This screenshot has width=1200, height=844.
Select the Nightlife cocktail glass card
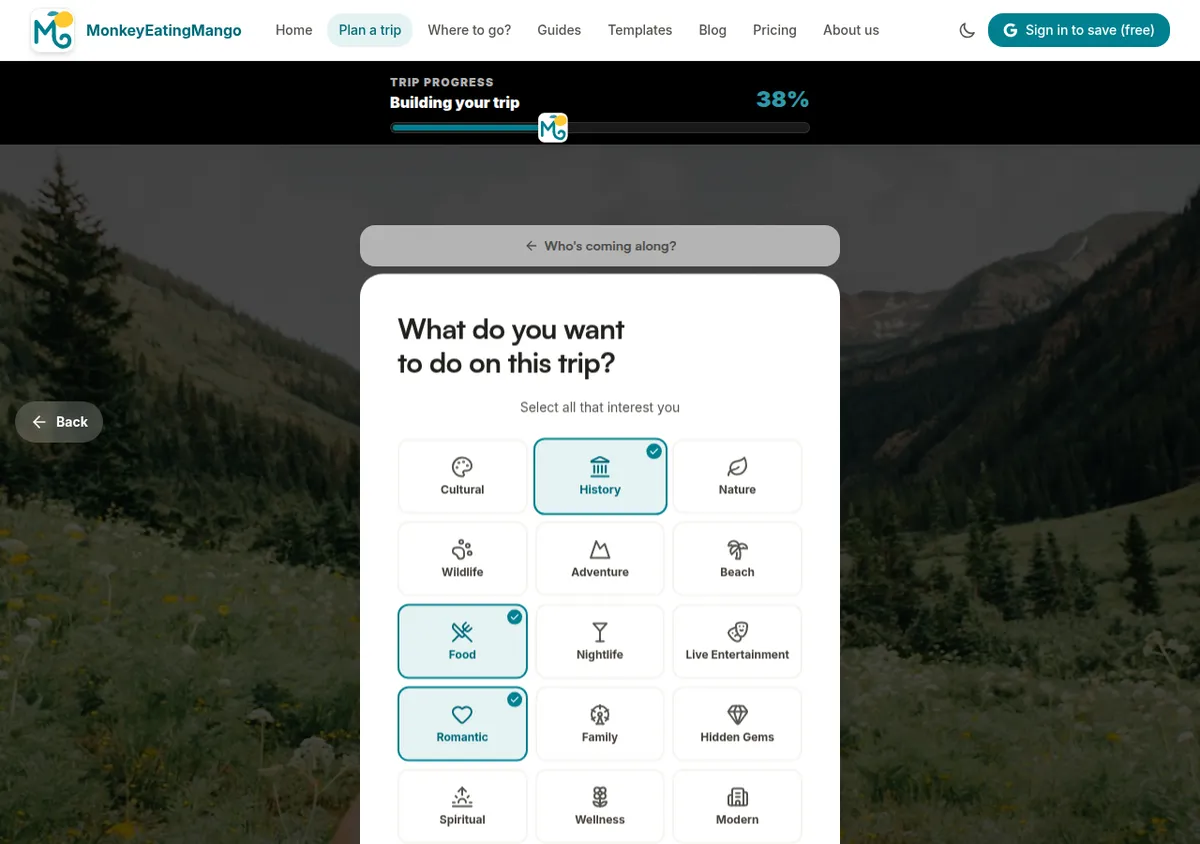[600, 641]
